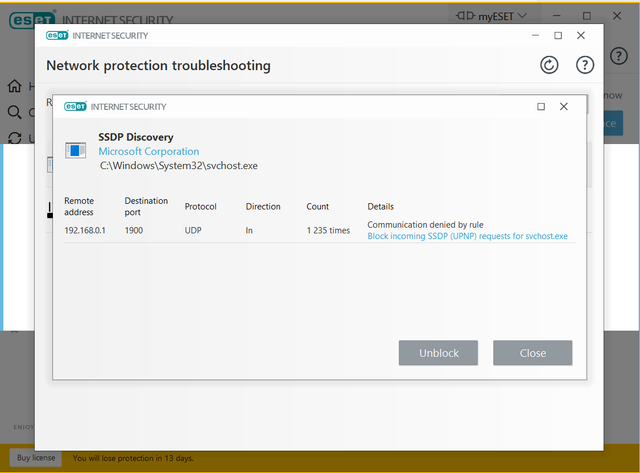
Task: Close the main ESET window
Action: pos(617,16)
